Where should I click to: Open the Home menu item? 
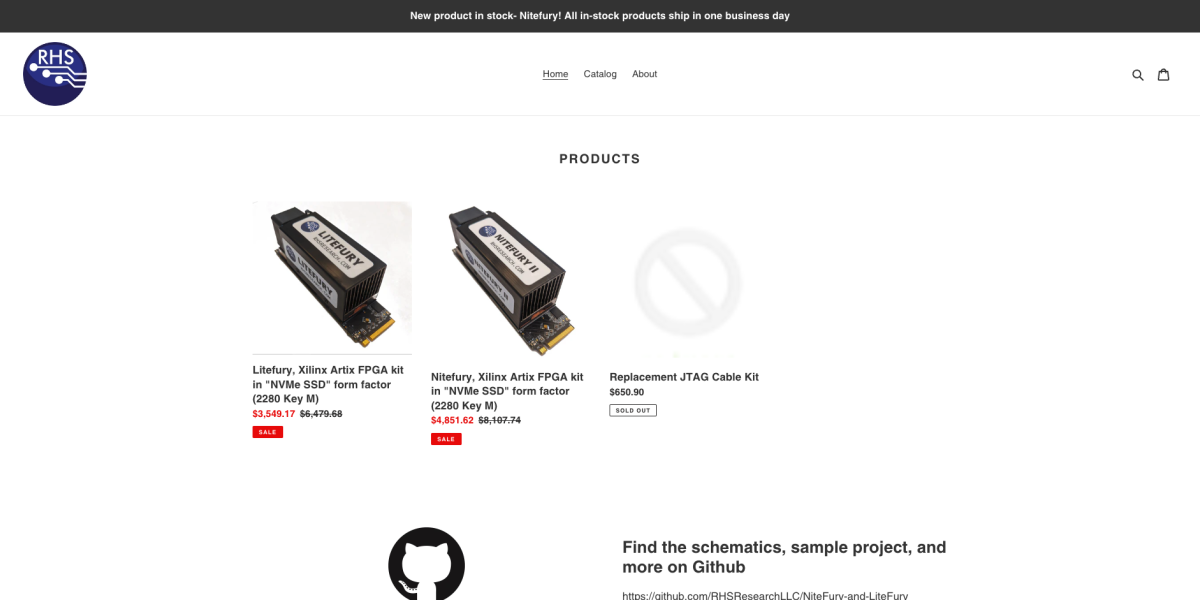tap(555, 74)
